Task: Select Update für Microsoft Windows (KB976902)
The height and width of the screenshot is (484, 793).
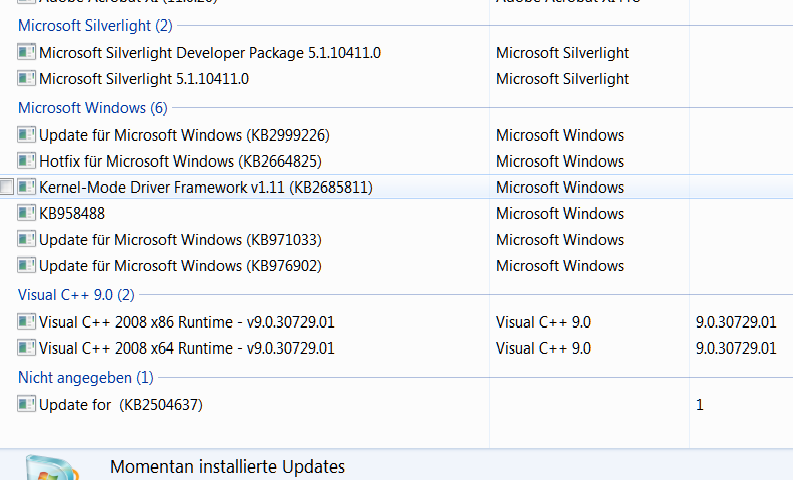Action: click(x=180, y=266)
